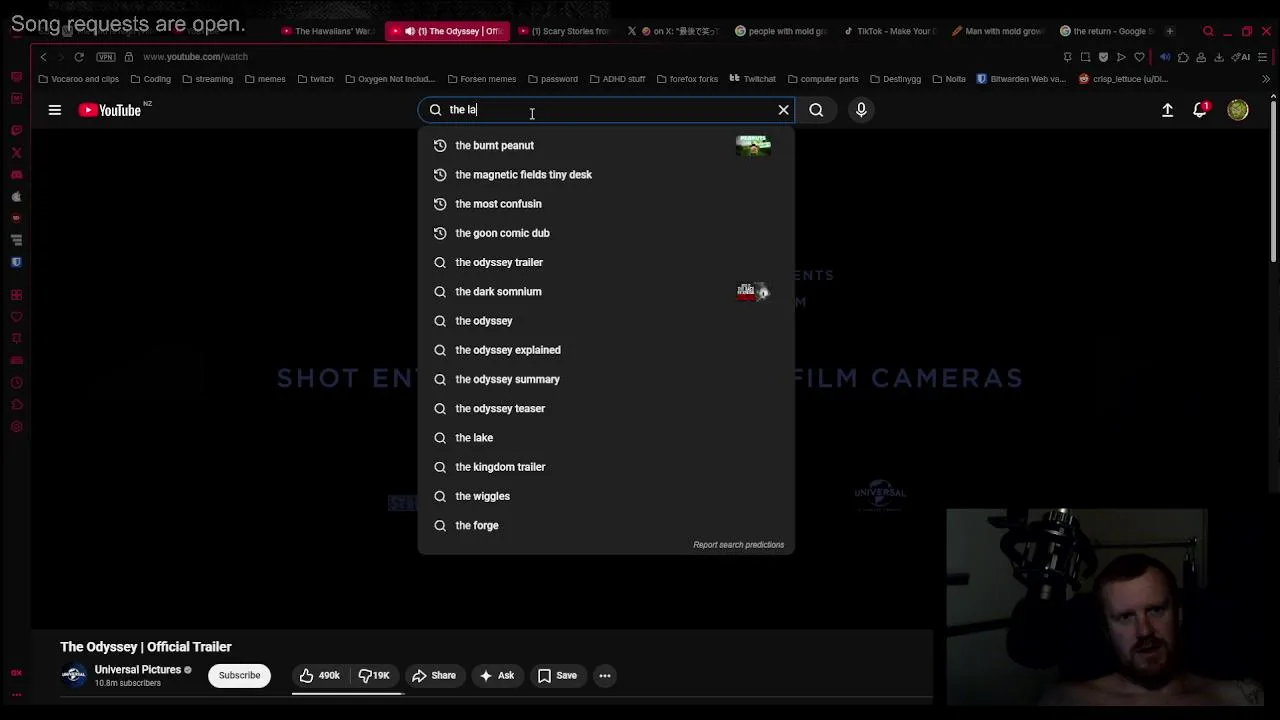Select suggestion 'the wiggles'

(606, 496)
